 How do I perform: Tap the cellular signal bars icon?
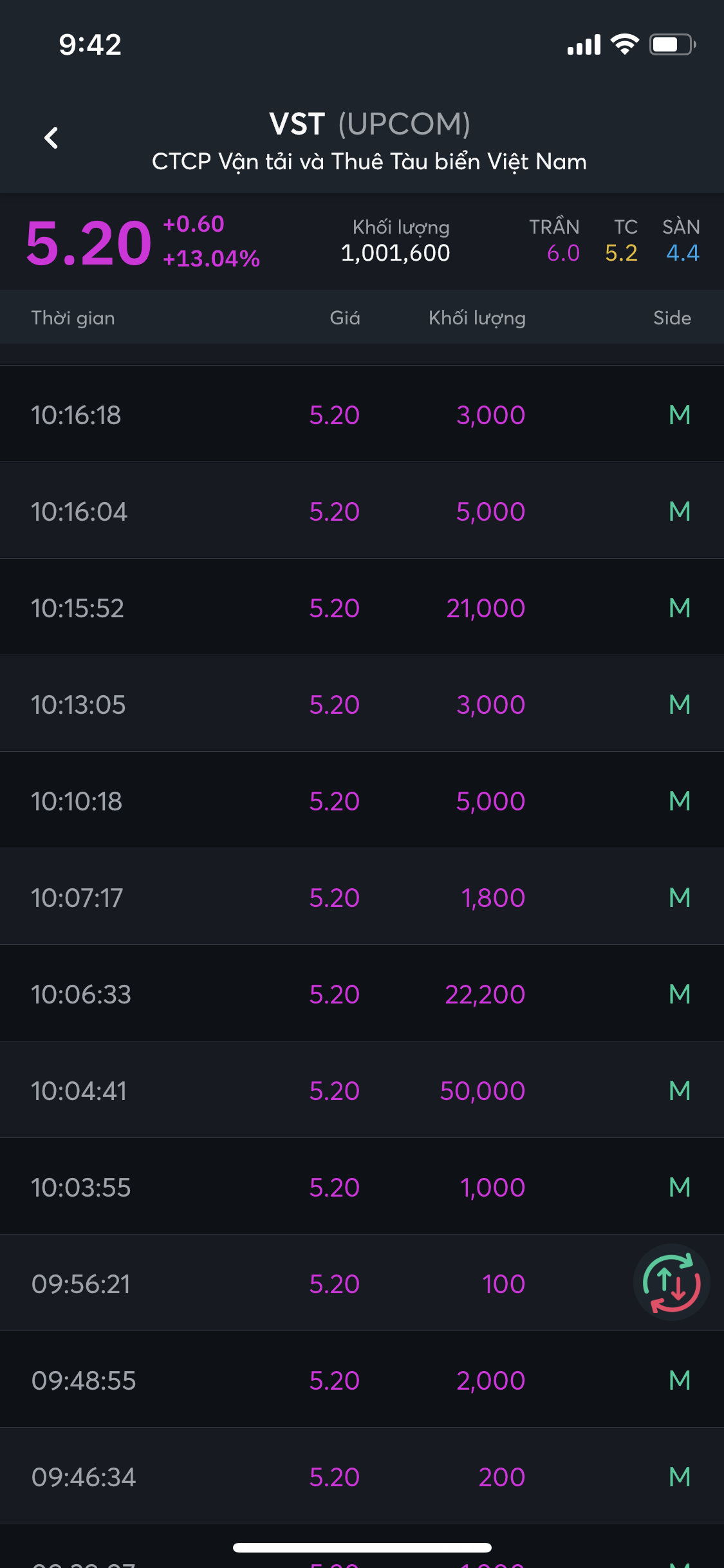click(x=584, y=45)
